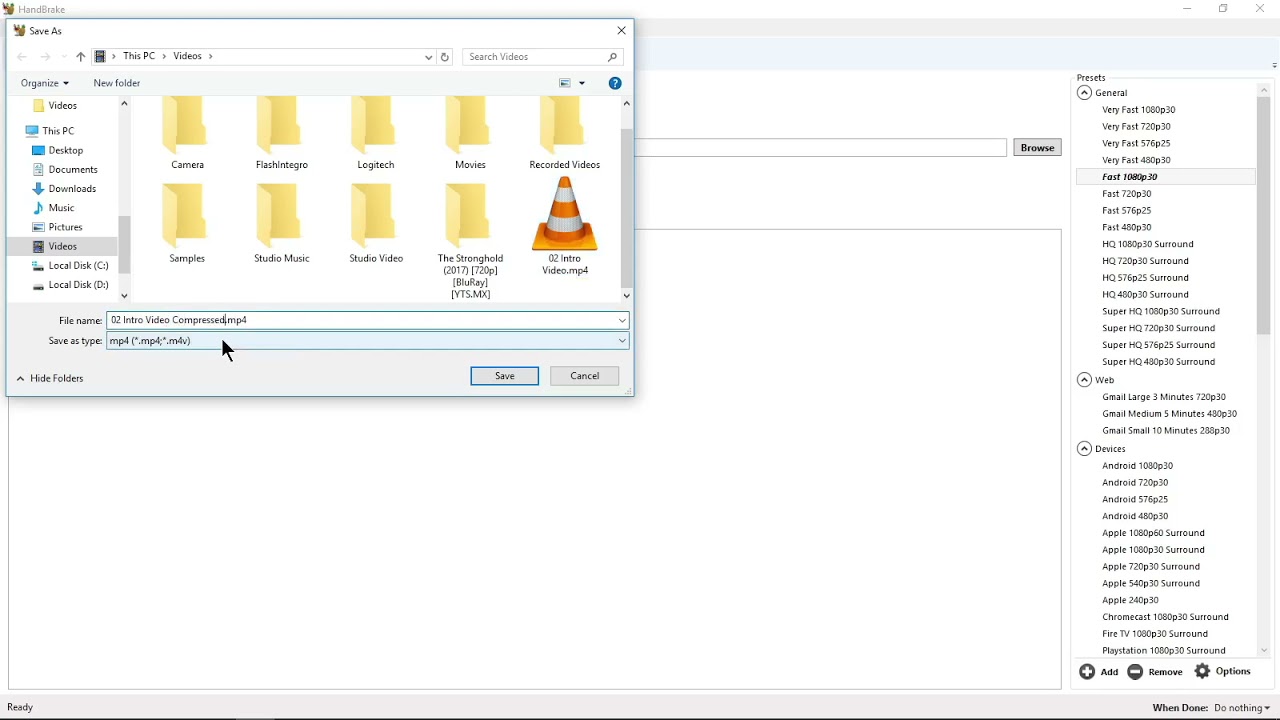Image resolution: width=1280 pixels, height=720 pixels.
Task: Select the HQ 1080p30 Surround preset
Action: tap(1148, 244)
